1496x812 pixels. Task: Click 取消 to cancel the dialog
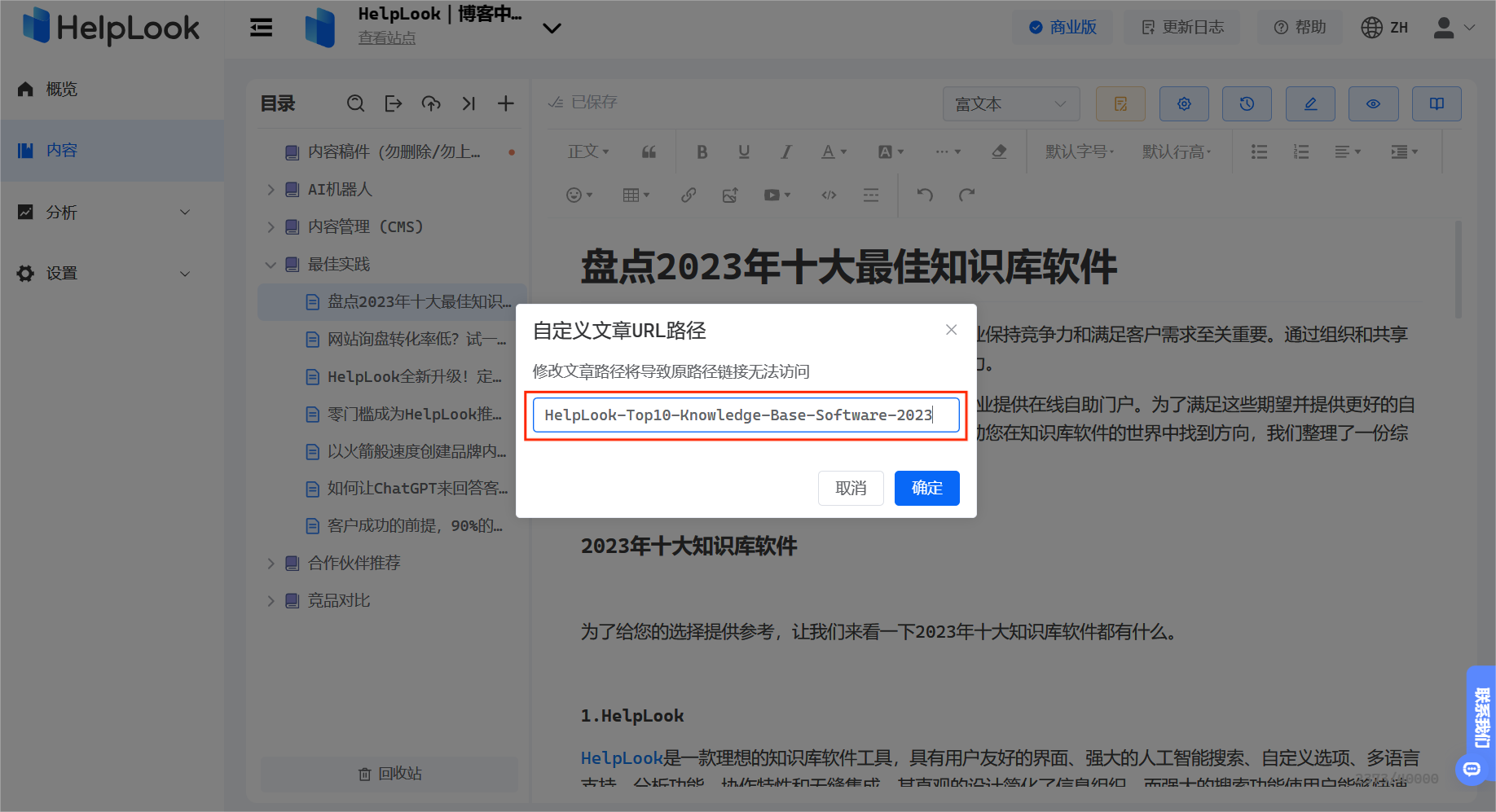(851, 488)
